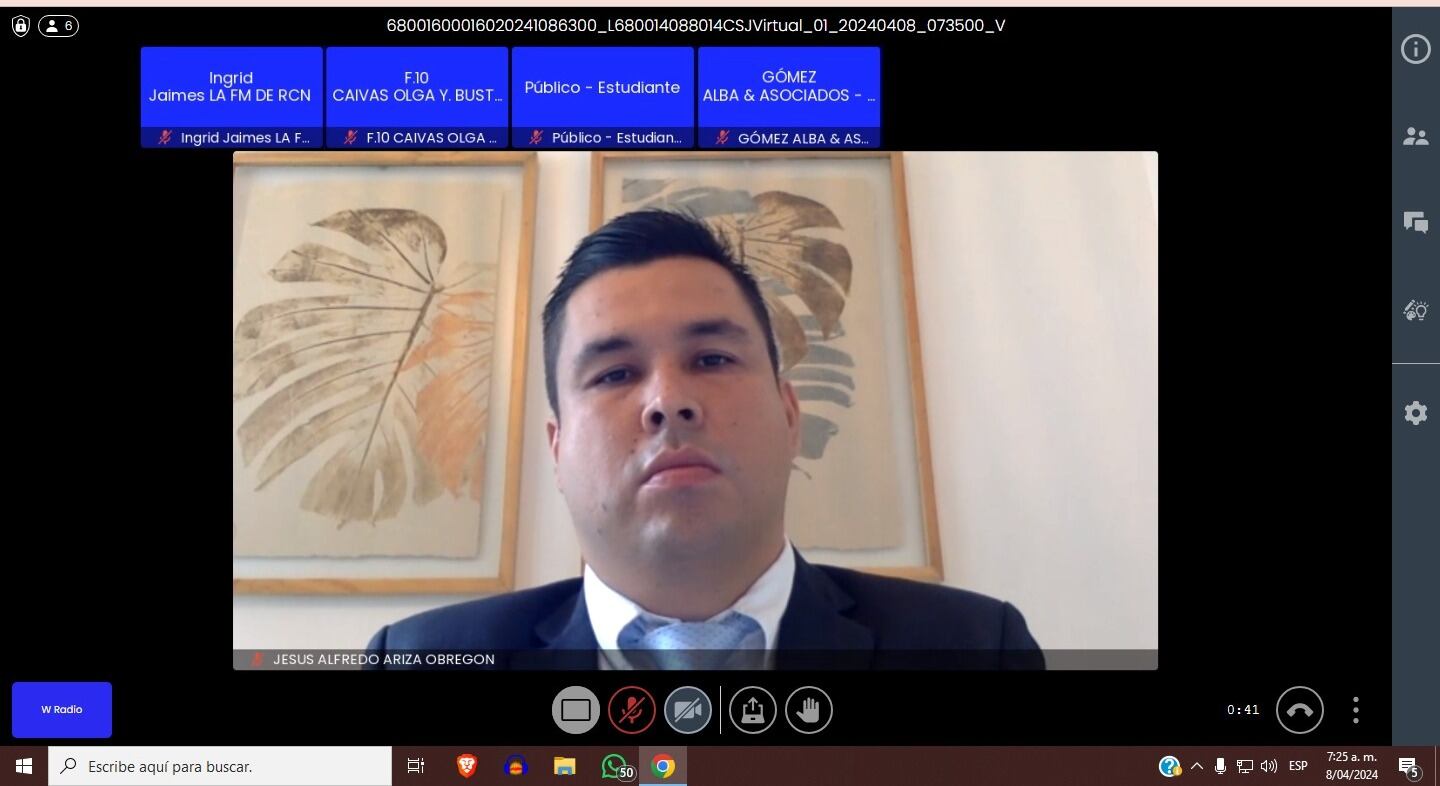Open the meeting information icon
The image size is (1440, 786).
(x=1415, y=49)
